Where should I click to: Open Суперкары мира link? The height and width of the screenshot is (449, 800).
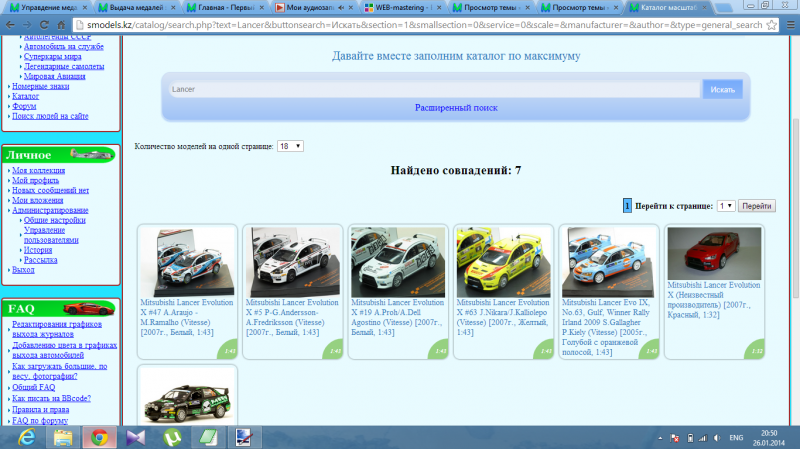pyautogui.click(x=53, y=56)
